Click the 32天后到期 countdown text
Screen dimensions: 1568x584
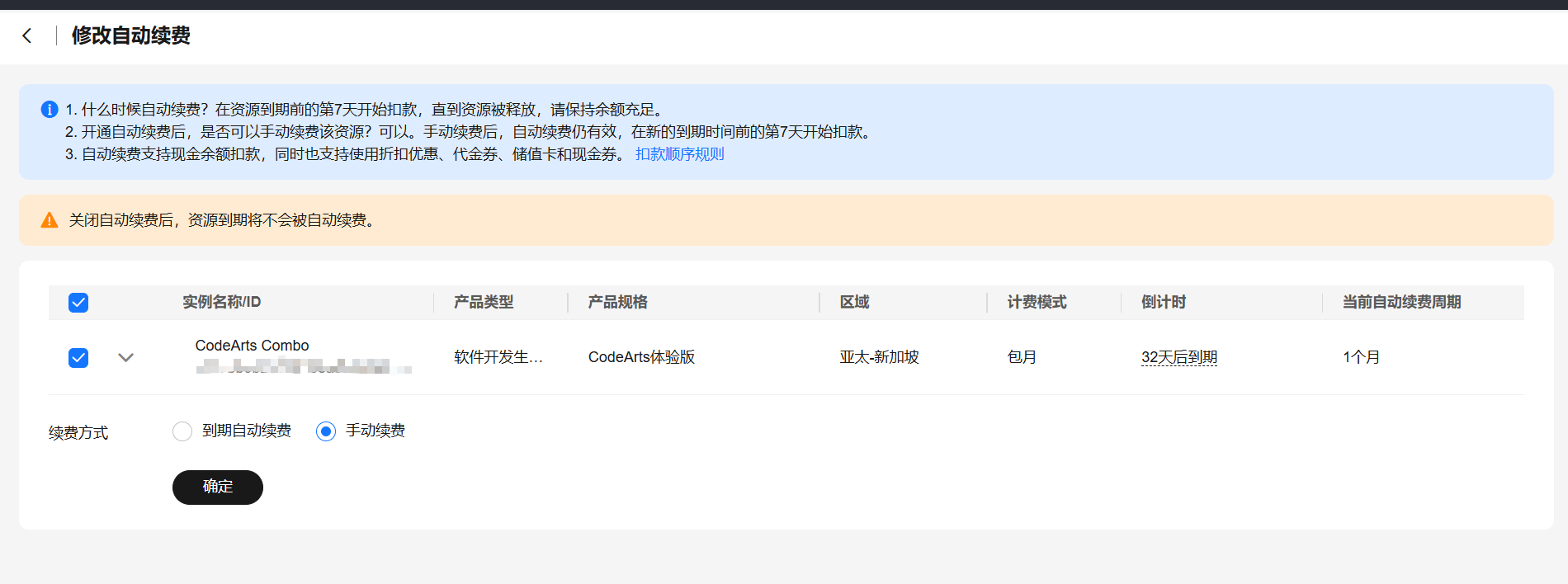[x=1178, y=357]
